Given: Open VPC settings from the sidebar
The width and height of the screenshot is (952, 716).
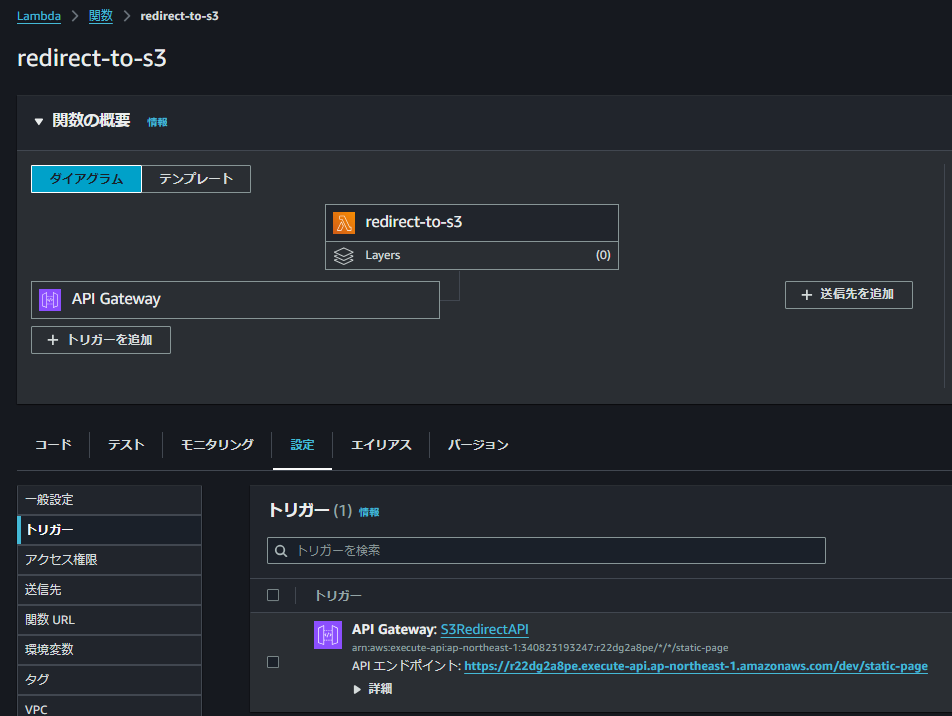Looking at the screenshot, I should click(x=36, y=708).
